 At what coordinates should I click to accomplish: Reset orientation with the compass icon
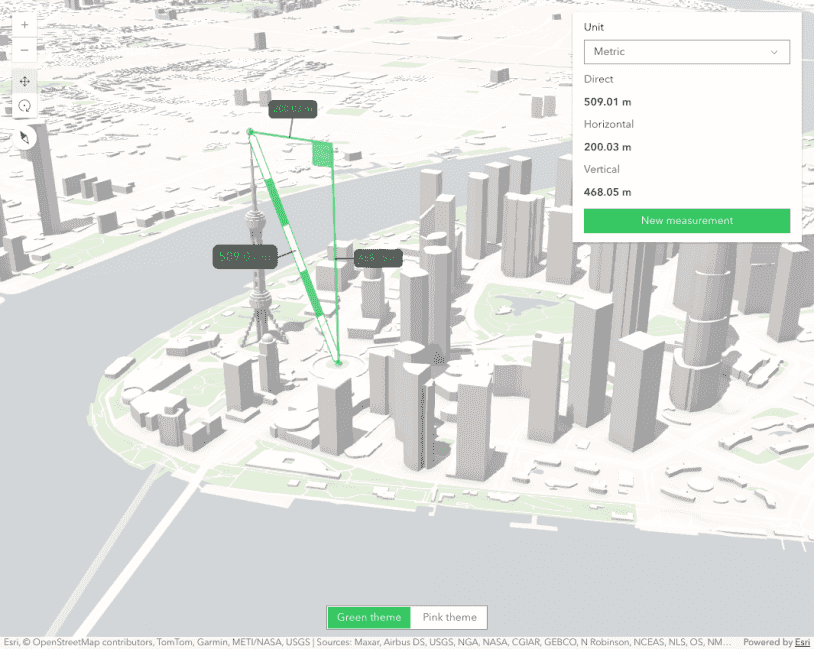[x=24, y=137]
